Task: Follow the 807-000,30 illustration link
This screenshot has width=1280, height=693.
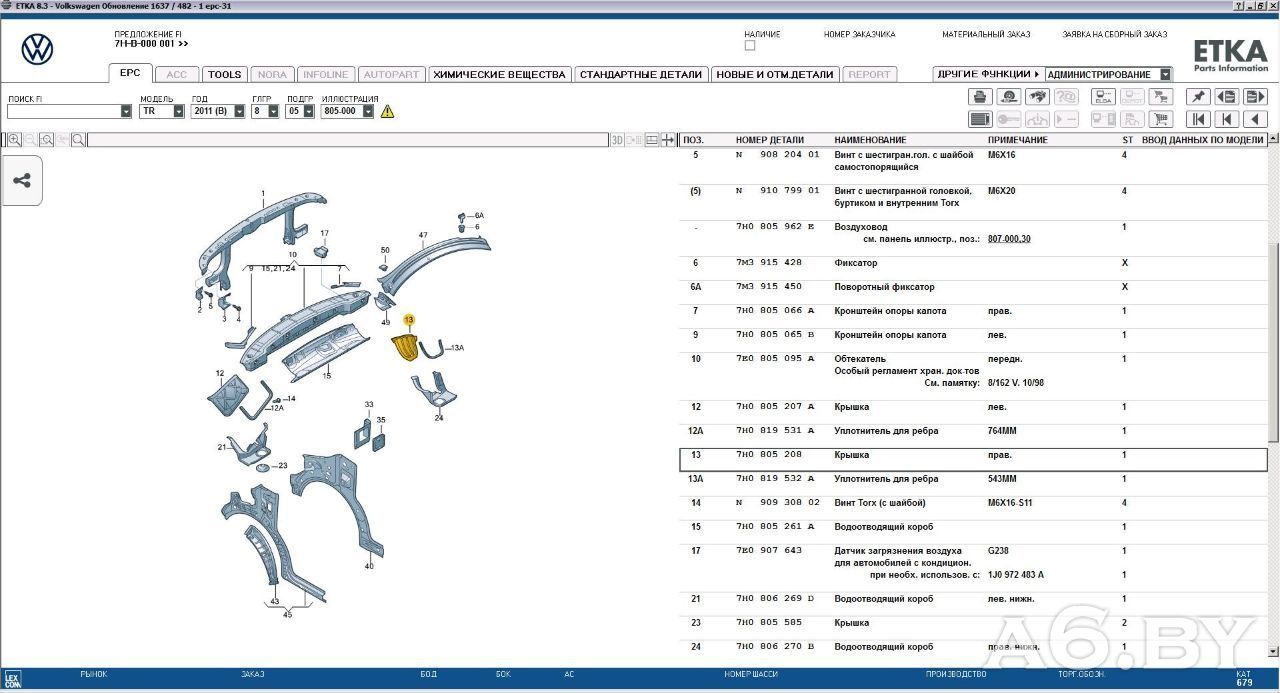Action: click(1008, 239)
